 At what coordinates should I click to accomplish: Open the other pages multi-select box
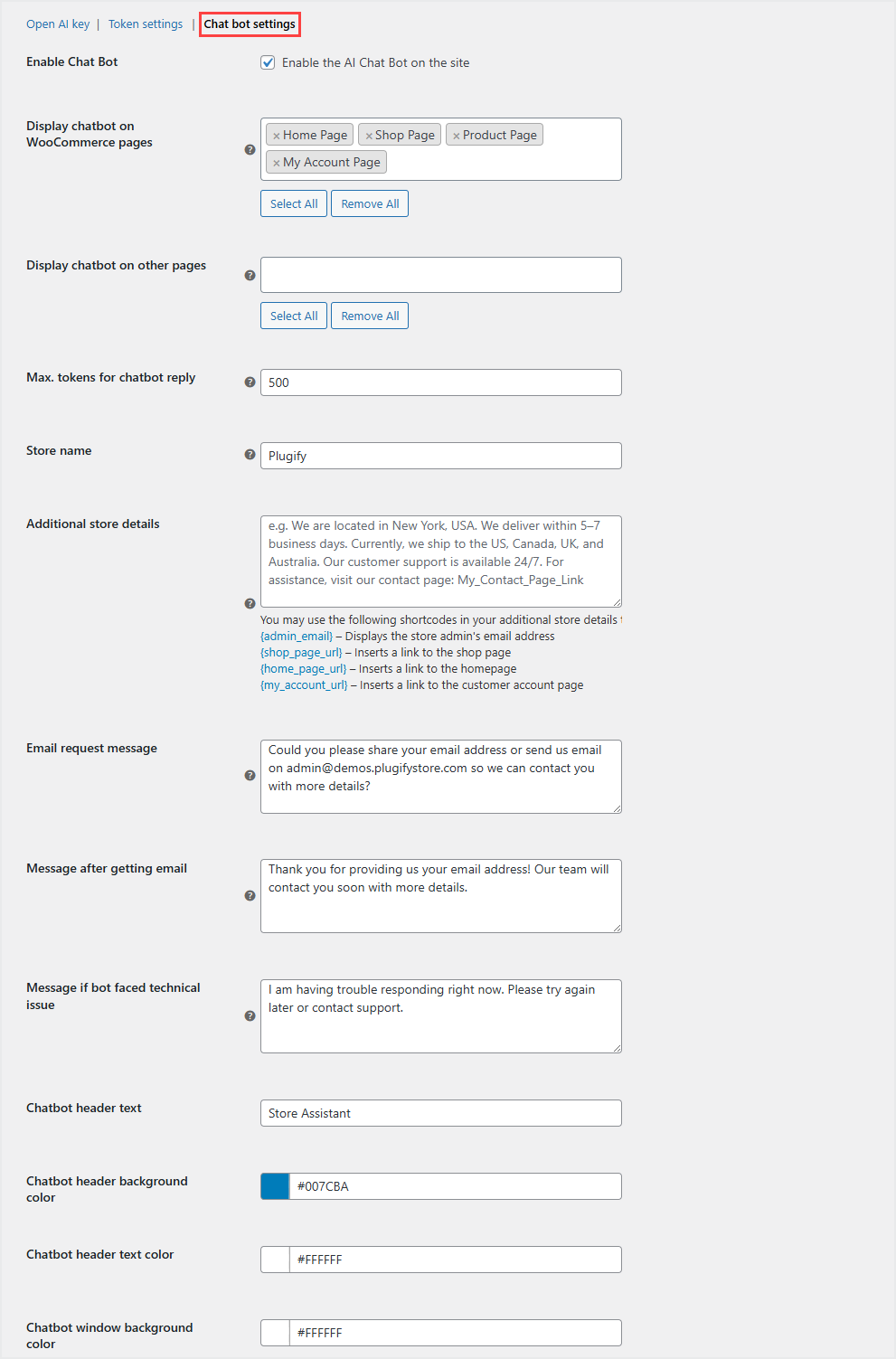(441, 275)
